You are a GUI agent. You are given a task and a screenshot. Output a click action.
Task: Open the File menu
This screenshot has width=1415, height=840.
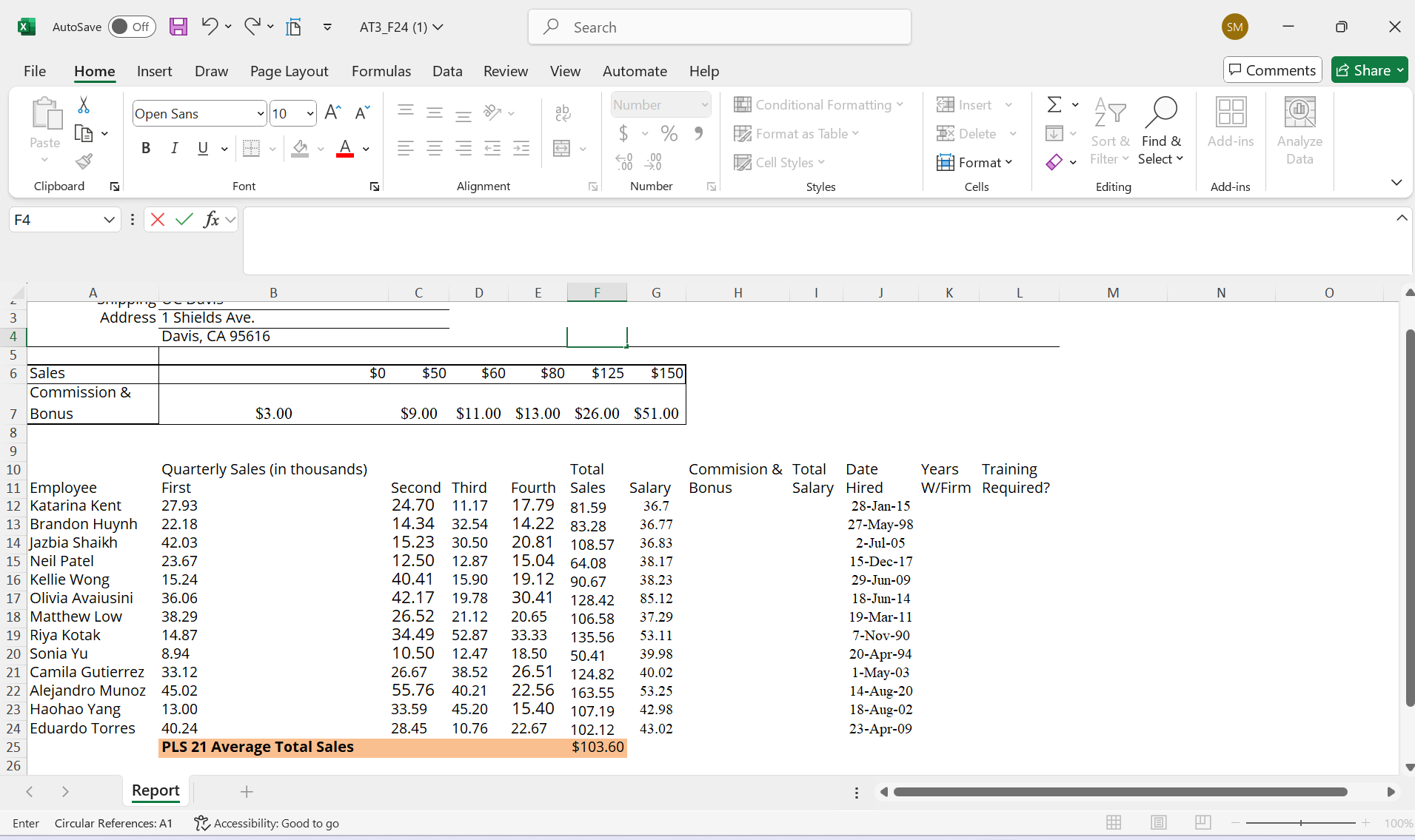pyautogui.click(x=35, y=71)
